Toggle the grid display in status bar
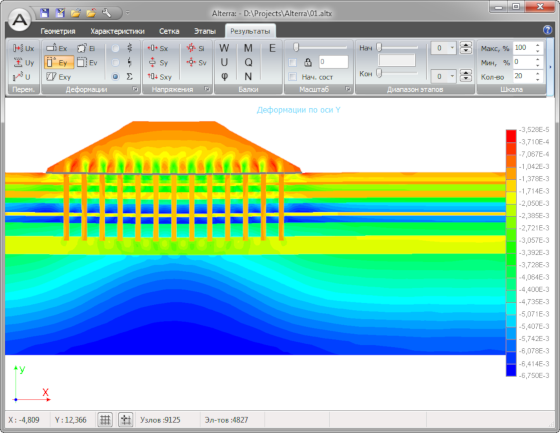Screen dimensions: 560x433 tap(105, 419)
